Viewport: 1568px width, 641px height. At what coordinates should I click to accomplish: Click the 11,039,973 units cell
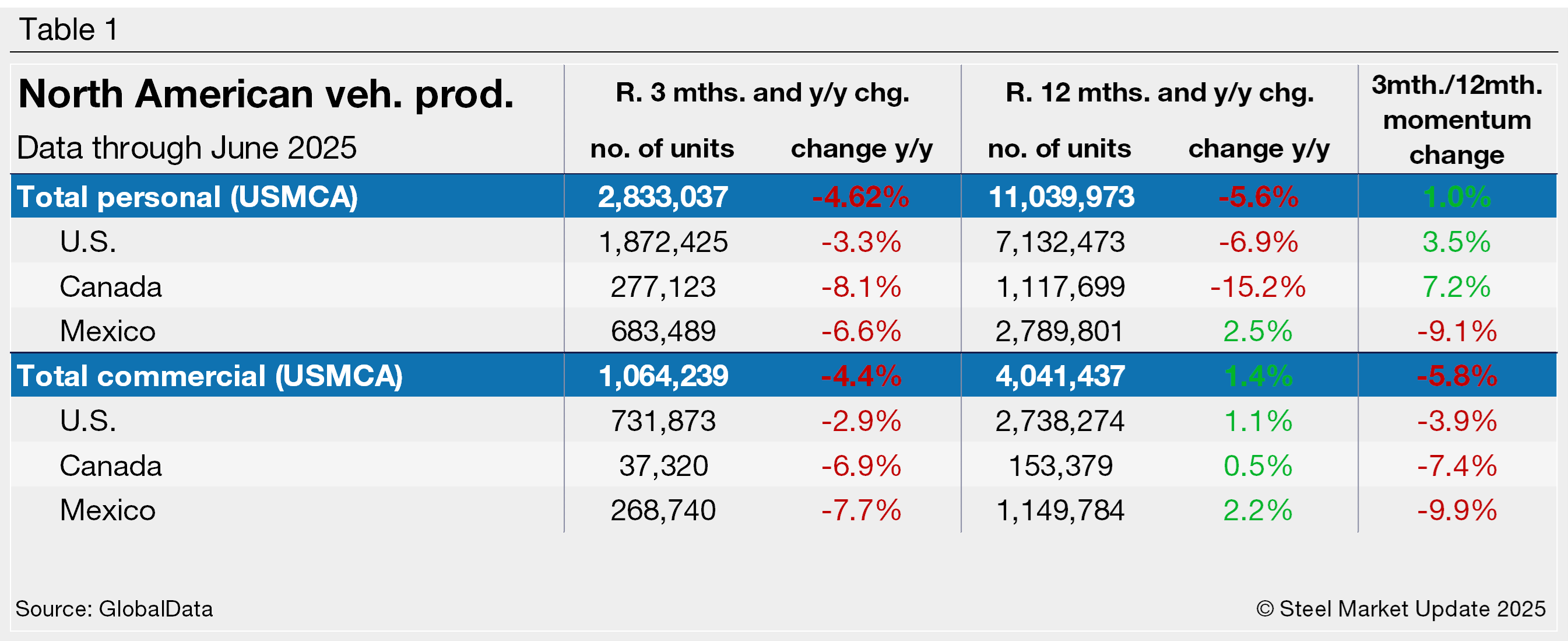(x=1061, y=197)
